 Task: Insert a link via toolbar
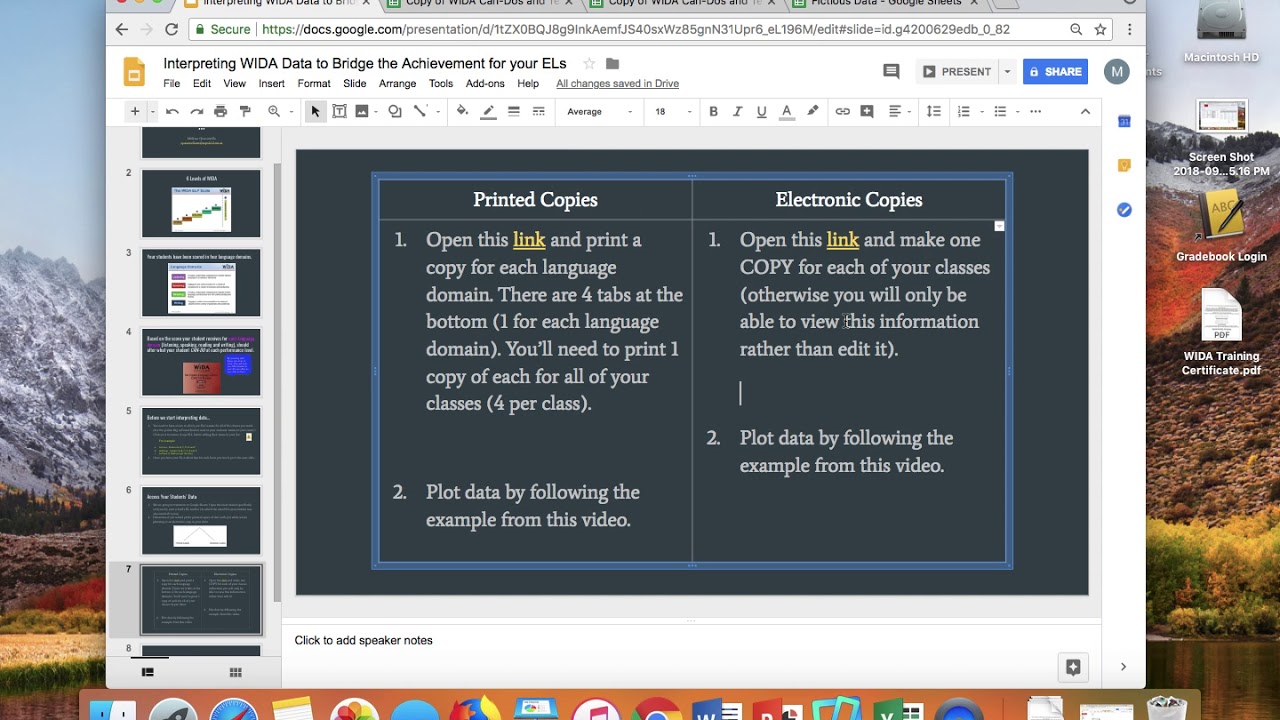843,111
